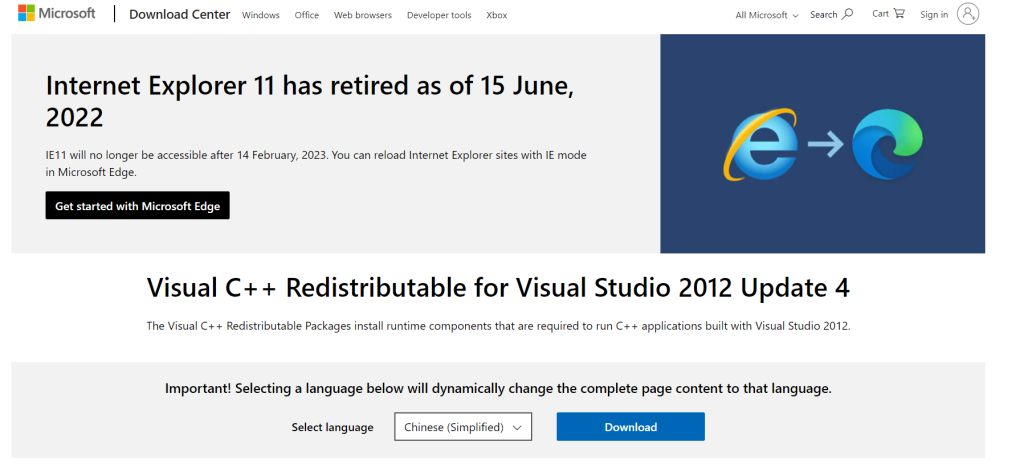Click the IE11 no longer accessible notice text
Screen dimensions: 1024x467
pos(316,163)
